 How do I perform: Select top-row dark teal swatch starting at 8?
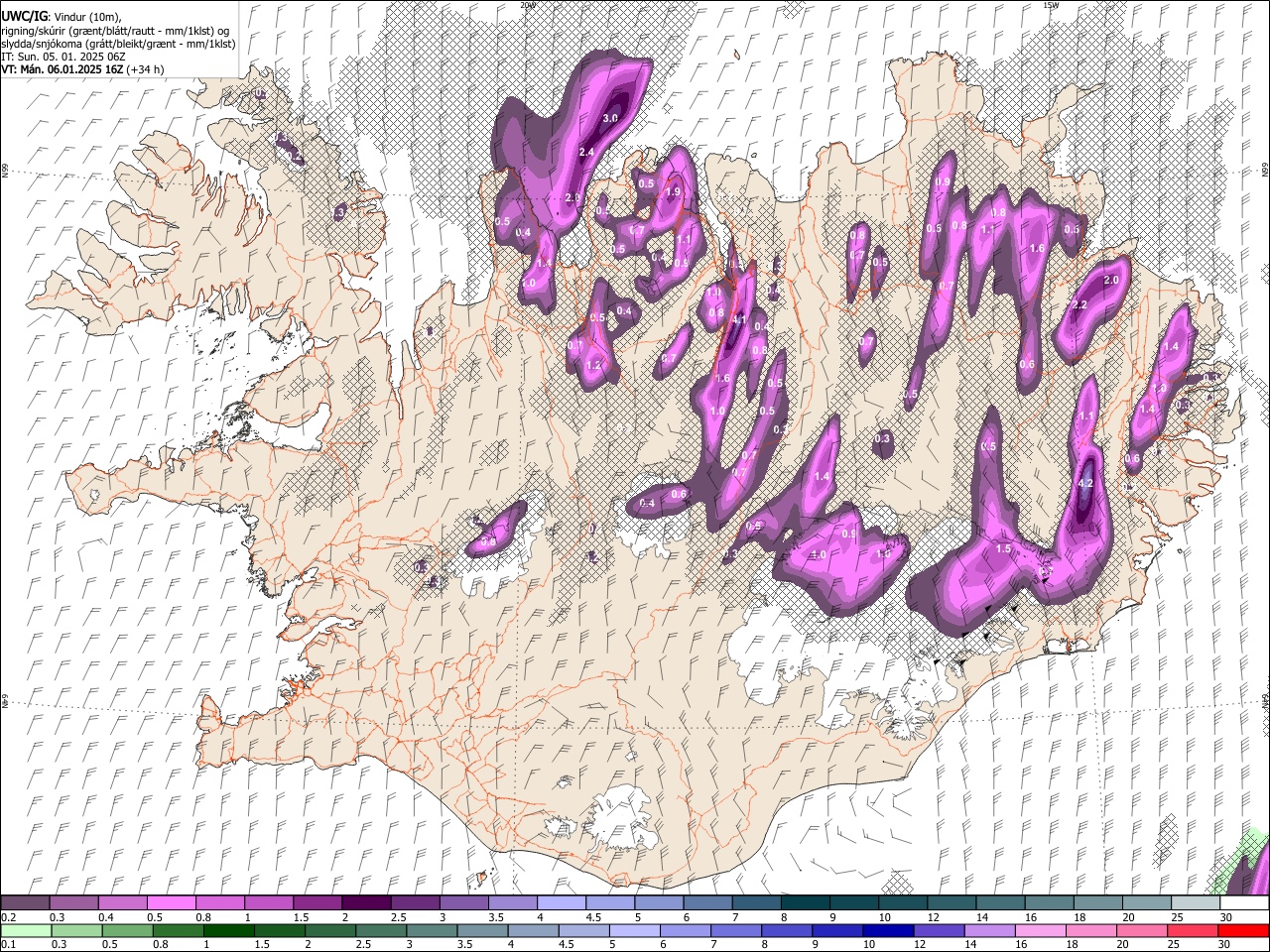click(x=805, y=903)
